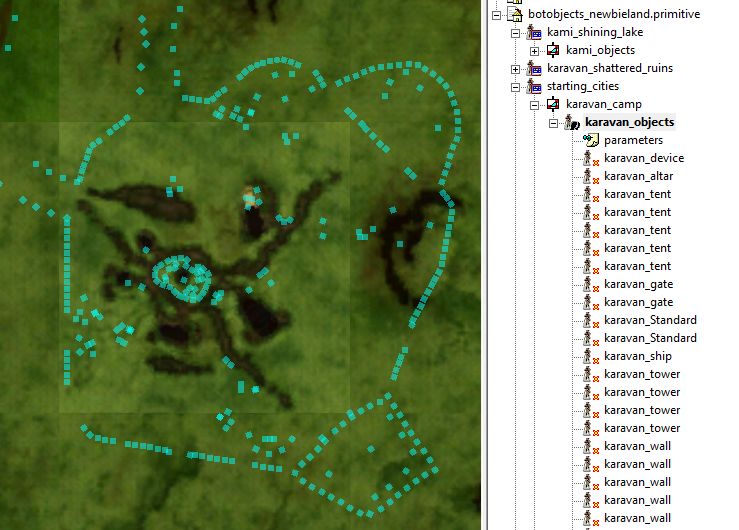The height and width of the screenshot is (530, 739).
Task: Click the kami_objects node icon
Action: click(x=553, y=50)
